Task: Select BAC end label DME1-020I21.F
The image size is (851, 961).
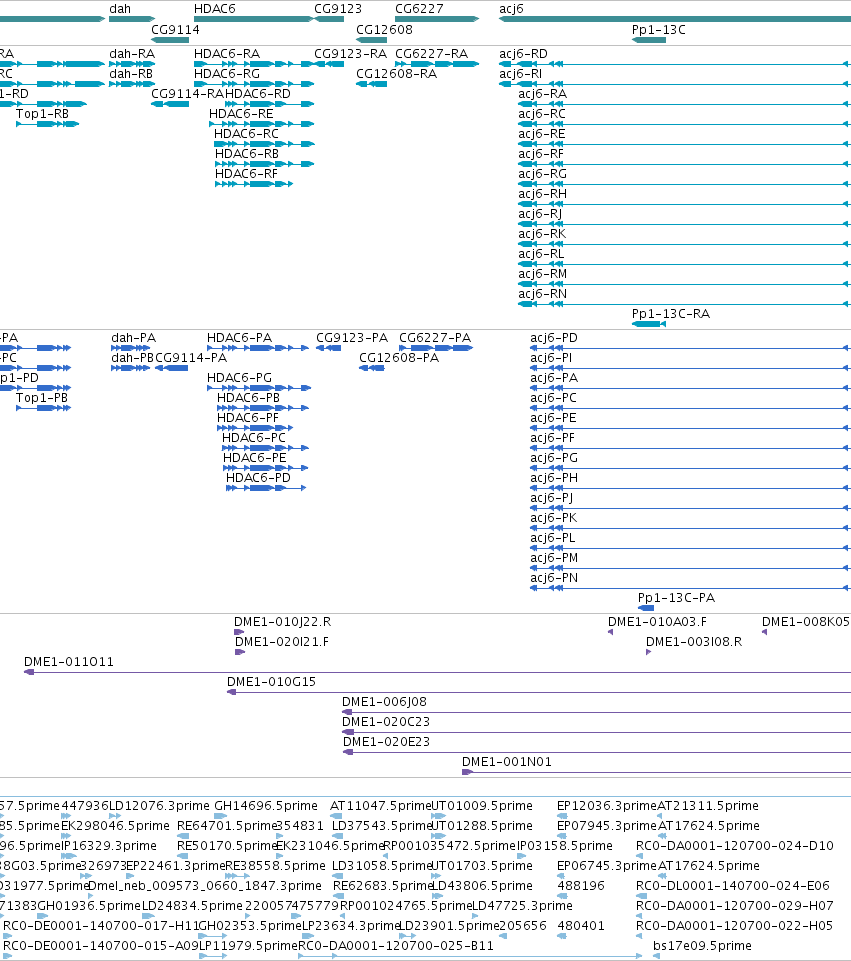Action: (x=282, y=642)
